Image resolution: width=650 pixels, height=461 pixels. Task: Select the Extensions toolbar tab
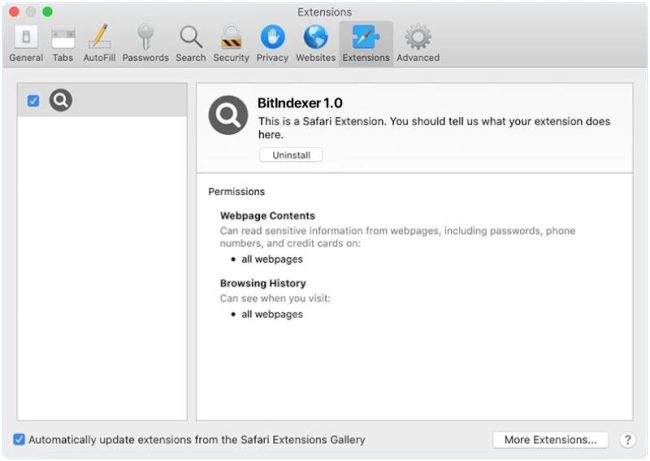point(365,43)
